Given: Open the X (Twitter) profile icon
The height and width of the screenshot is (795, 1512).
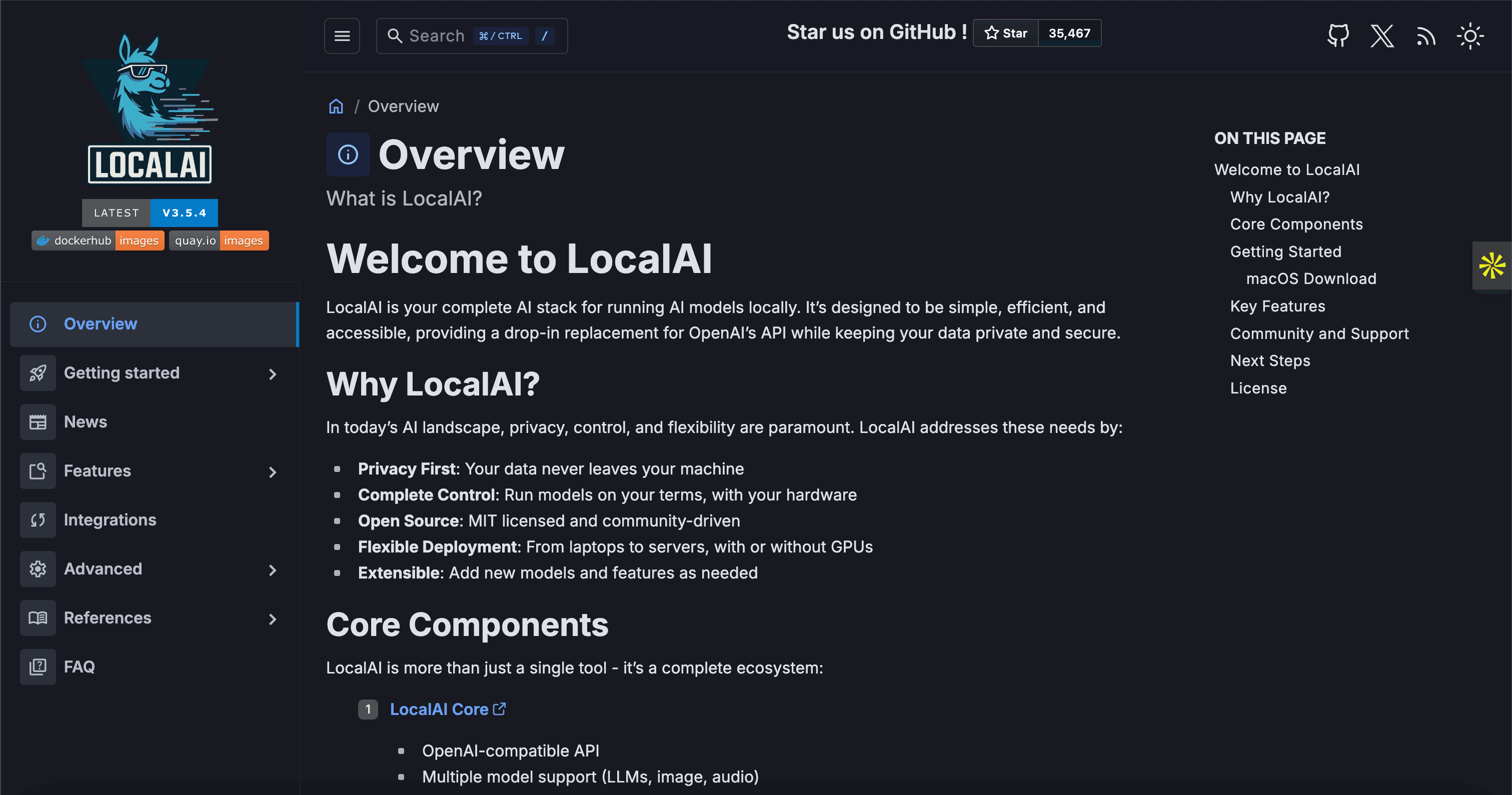Looking at the screenshot, I should [x=1382, y=36].
